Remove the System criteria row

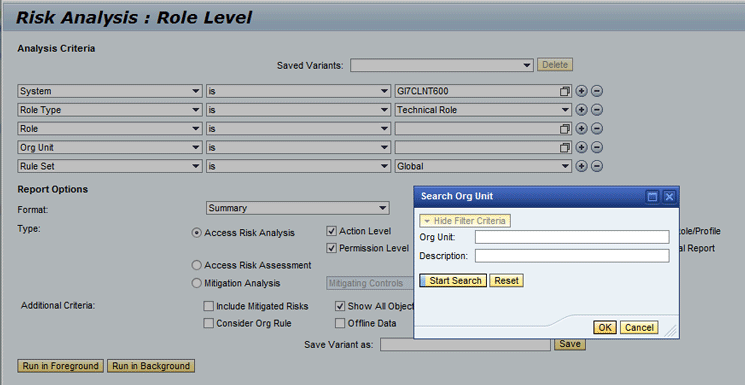597,91
